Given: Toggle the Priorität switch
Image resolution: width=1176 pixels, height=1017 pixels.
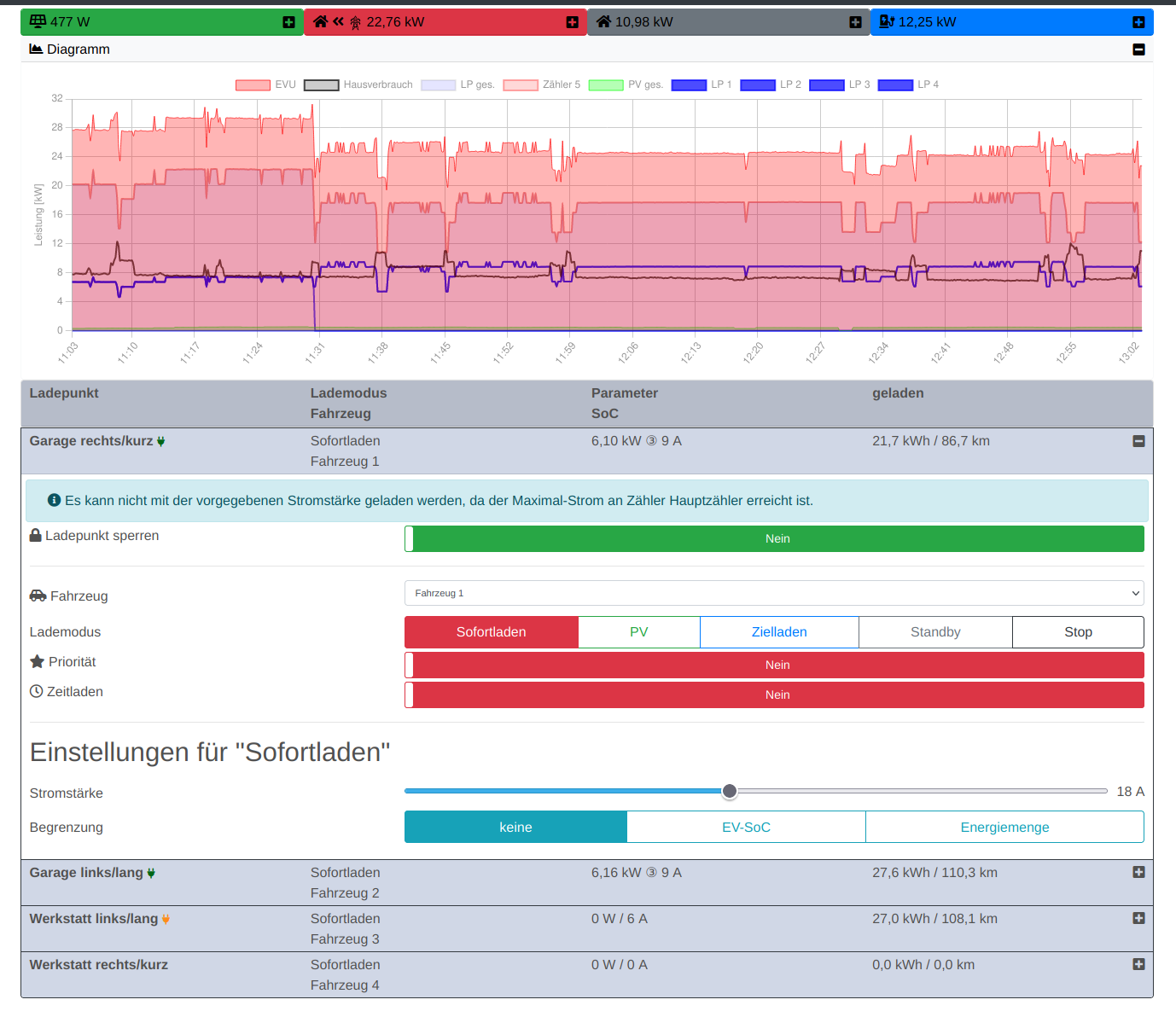Looking at the screenshot, I should click(x=774, y=665).
